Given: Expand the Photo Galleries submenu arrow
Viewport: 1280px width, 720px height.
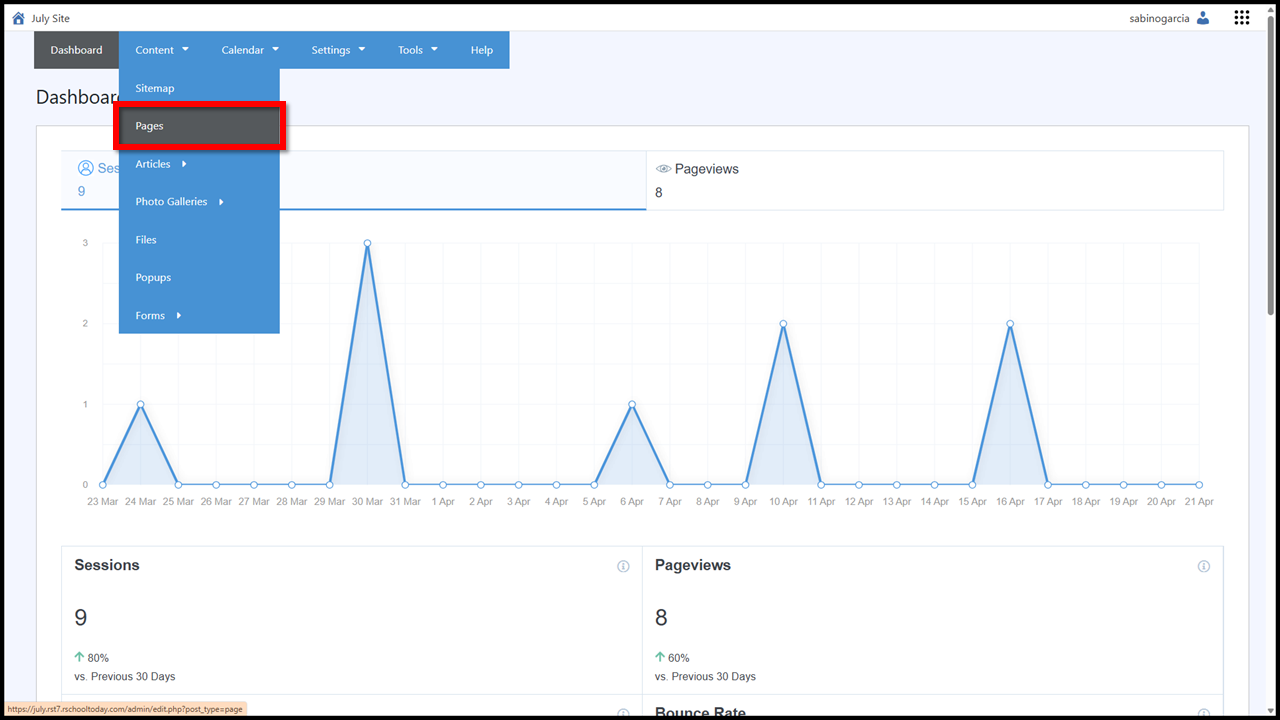Looking at the screenshot, I should (x=221, y=202).
